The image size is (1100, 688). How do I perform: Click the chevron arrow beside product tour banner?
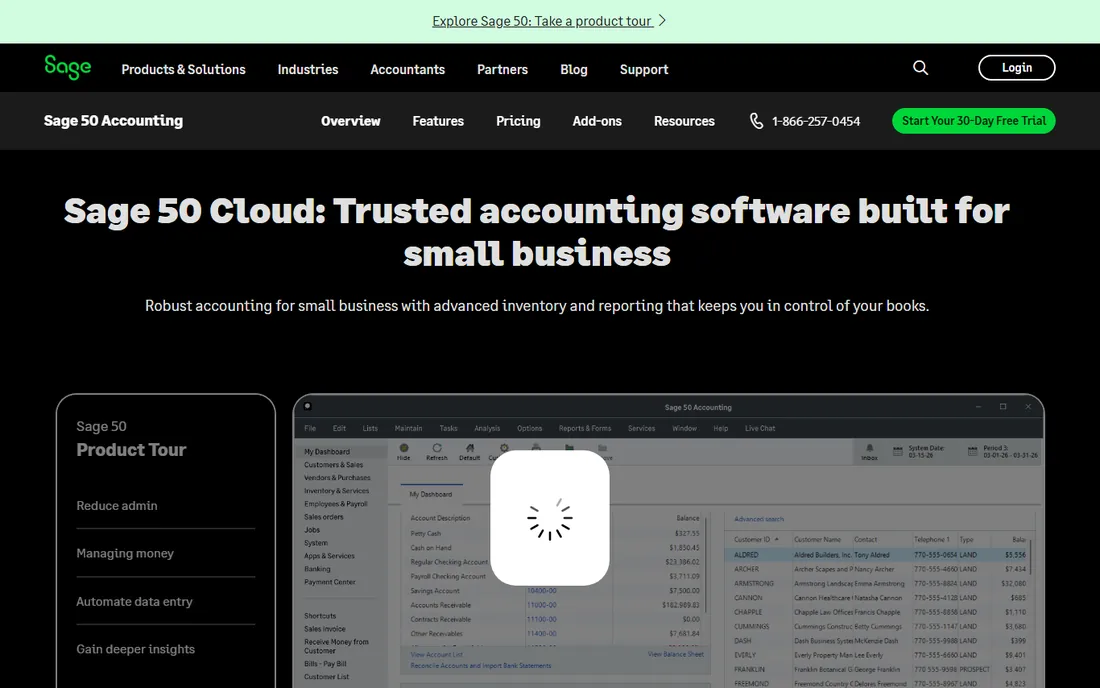(662, 21)
